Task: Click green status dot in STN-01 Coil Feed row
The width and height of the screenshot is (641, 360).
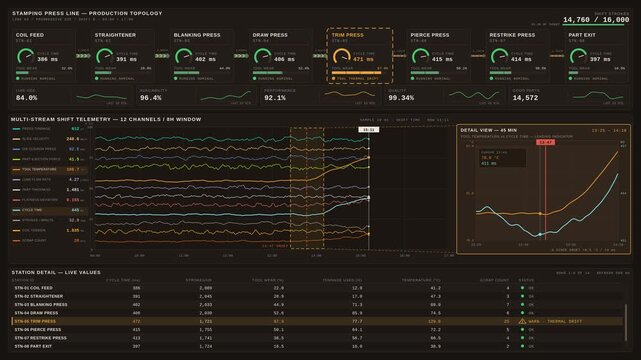Action: 522,288
